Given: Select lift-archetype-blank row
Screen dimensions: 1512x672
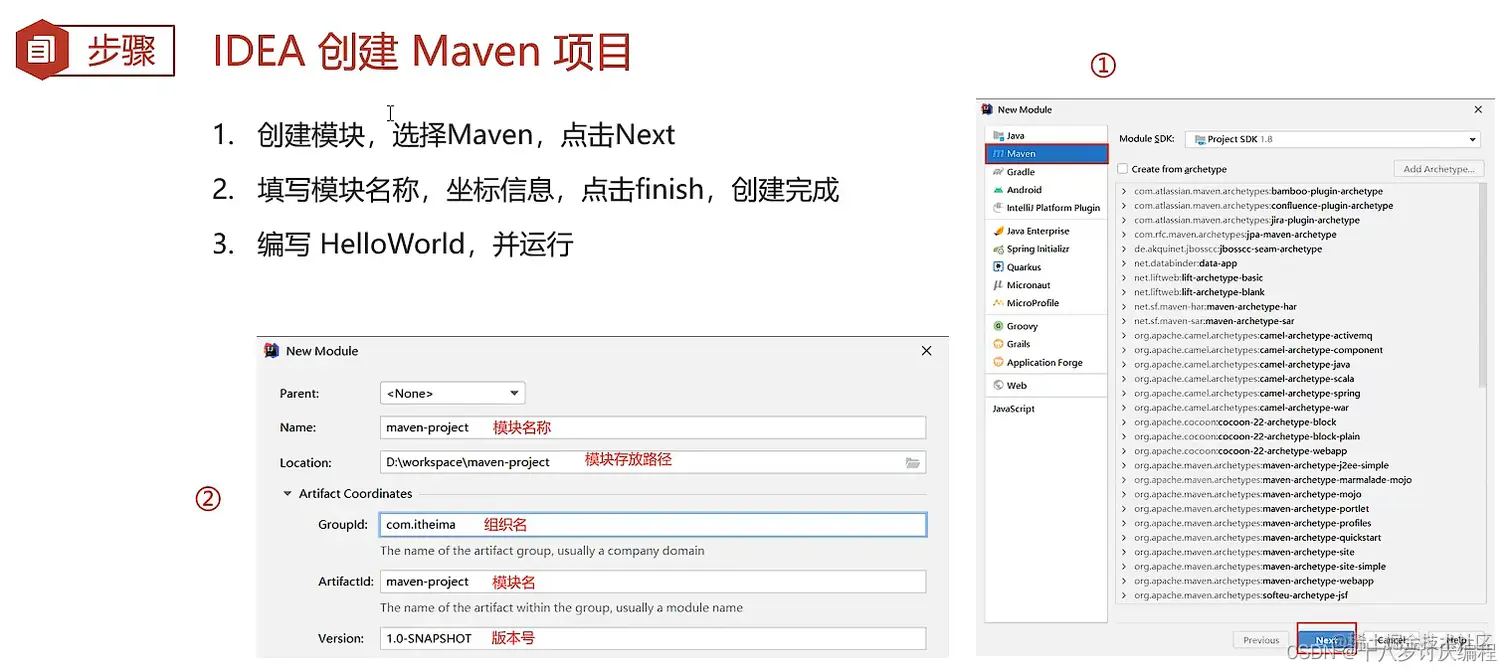Looking at the screenshot, I should [1296, 292].
